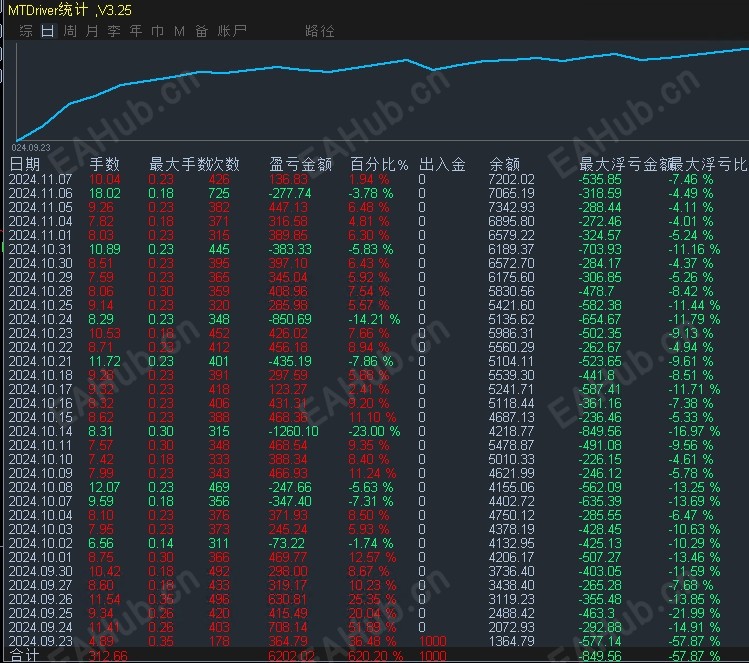Viewport: 749px width, 663px height.
Task: Select the 2024.10.14 date cell
Action: pyautogui.click(x=41, y=431)
